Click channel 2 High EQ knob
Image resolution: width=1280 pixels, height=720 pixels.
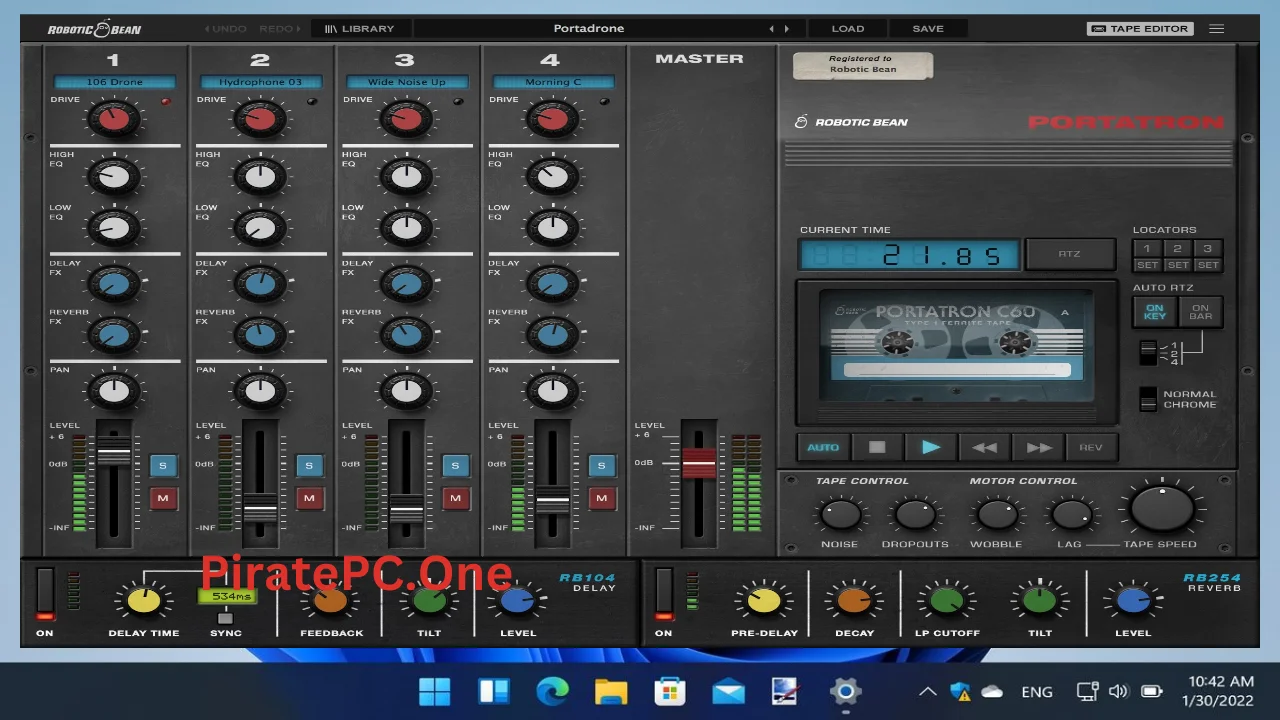(x=260, y=178)
